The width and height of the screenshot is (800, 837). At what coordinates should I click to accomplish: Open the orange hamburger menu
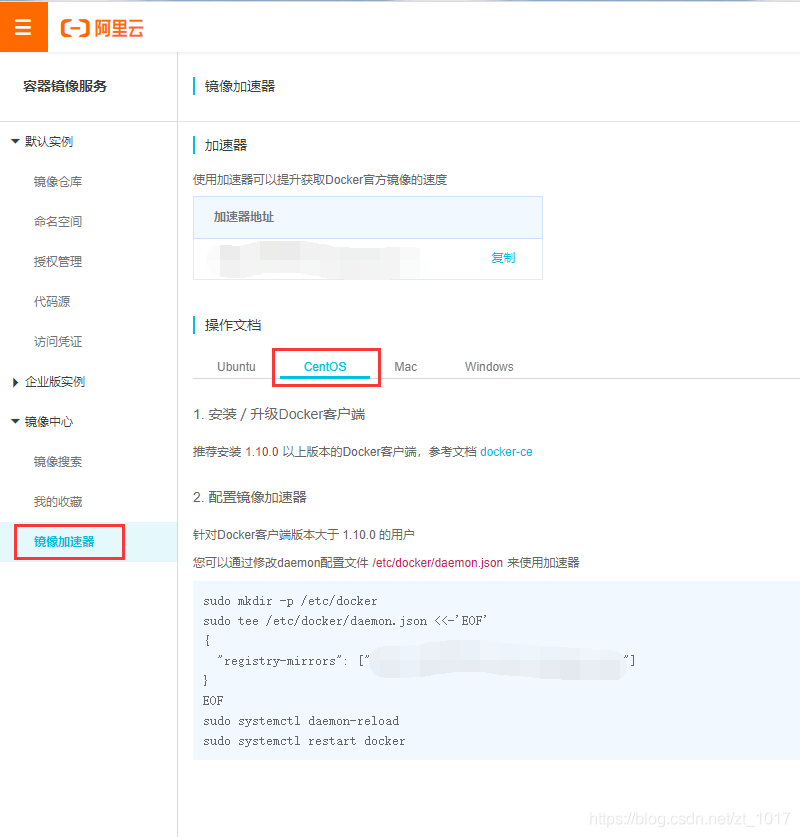[x=23, y=26]
